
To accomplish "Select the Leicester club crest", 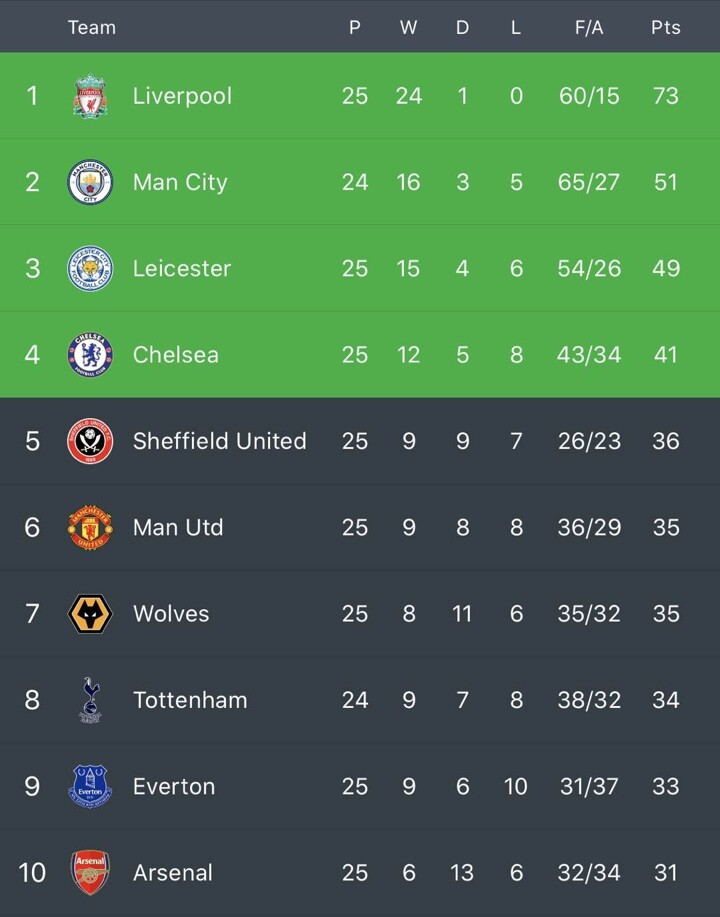I will tap(90, 268).
